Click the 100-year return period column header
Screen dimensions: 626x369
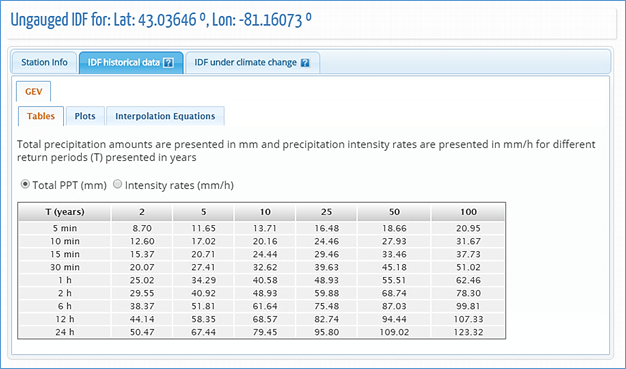(x=468, y=212)
